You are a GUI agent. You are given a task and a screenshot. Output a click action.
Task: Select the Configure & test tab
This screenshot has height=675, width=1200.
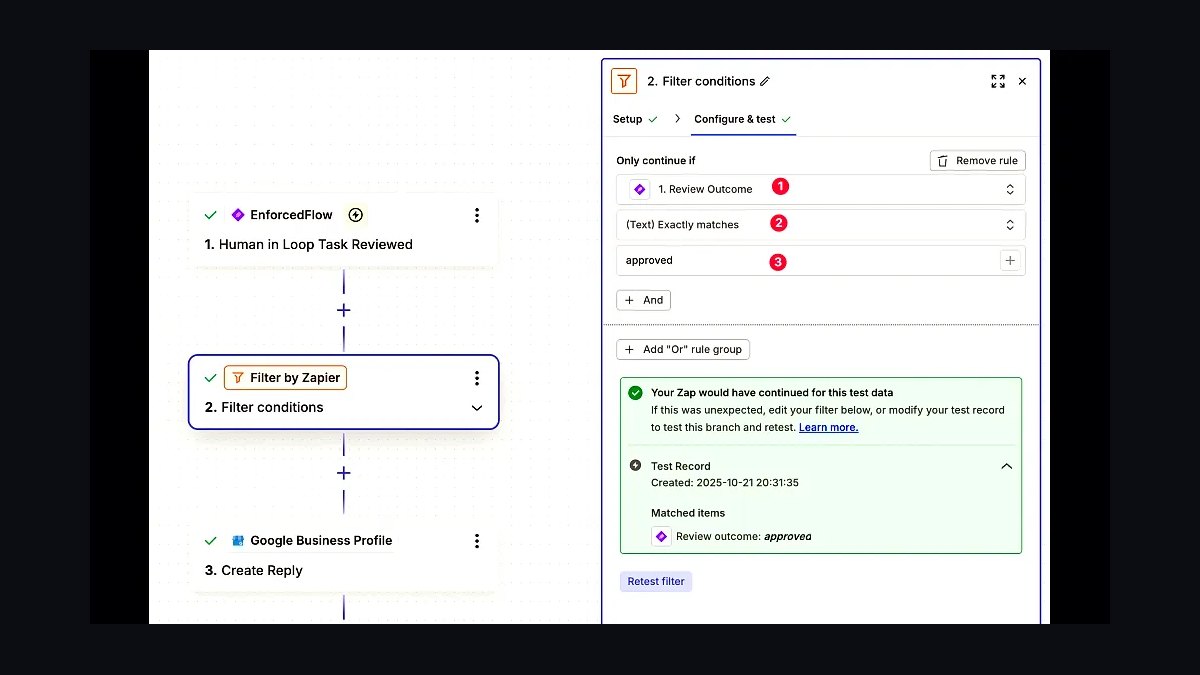[x=743, y=119]
